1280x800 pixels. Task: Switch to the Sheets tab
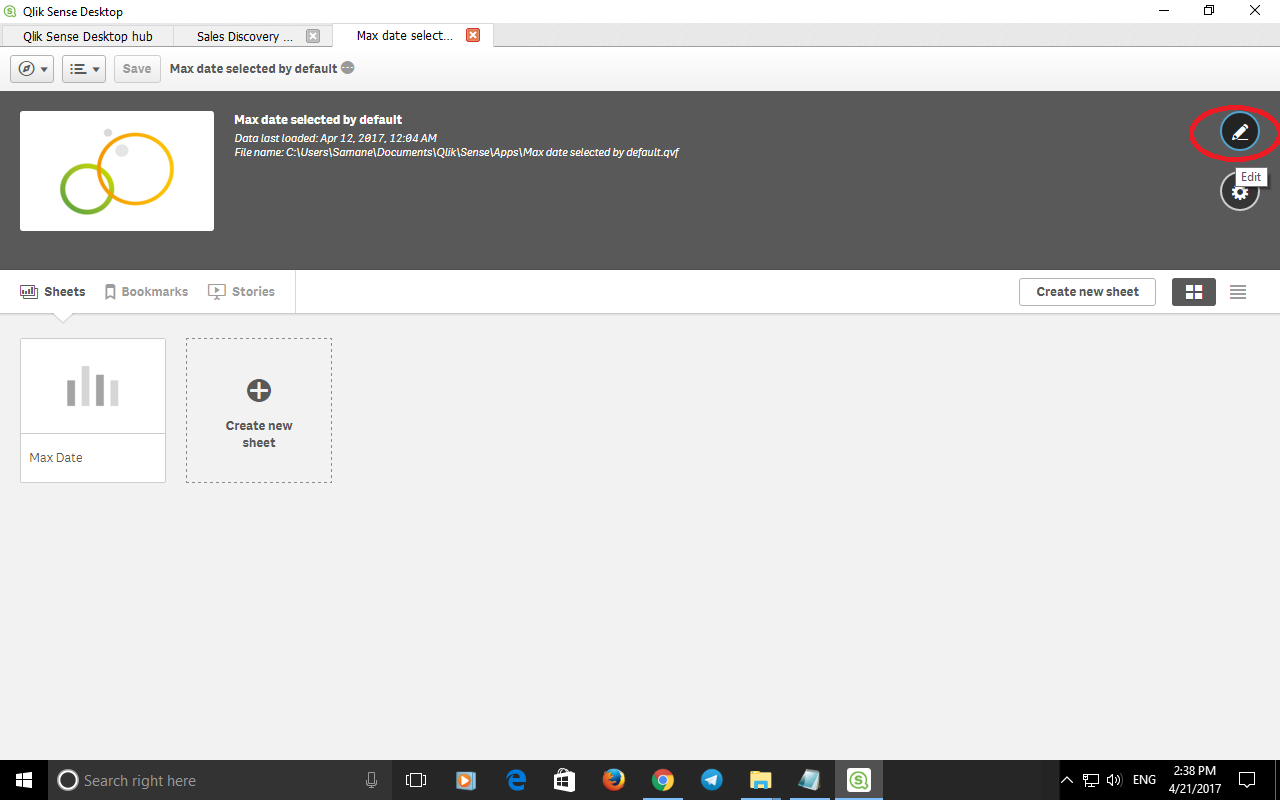coord(53,292)
